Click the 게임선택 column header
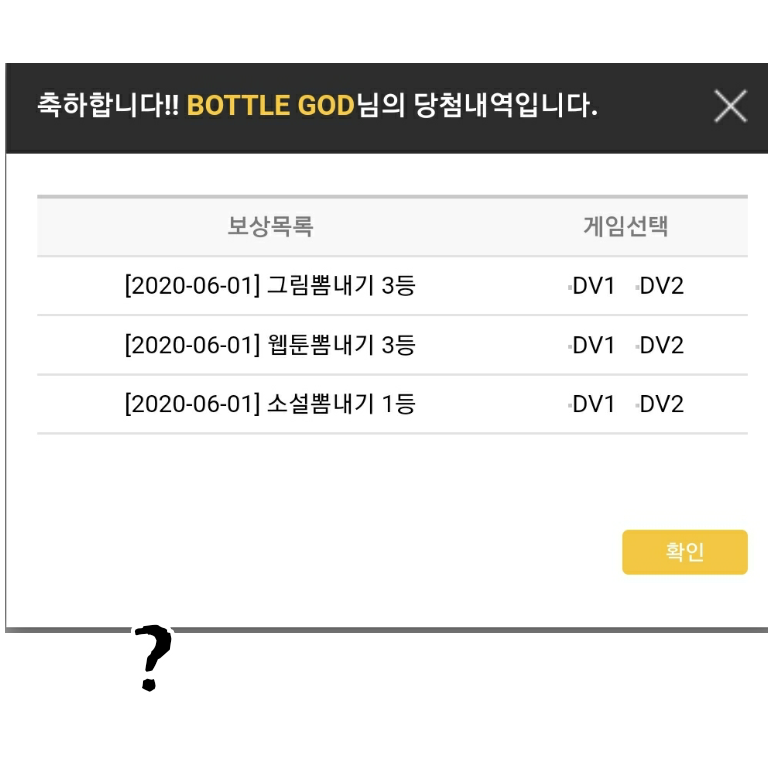 (x=625, y=226)
